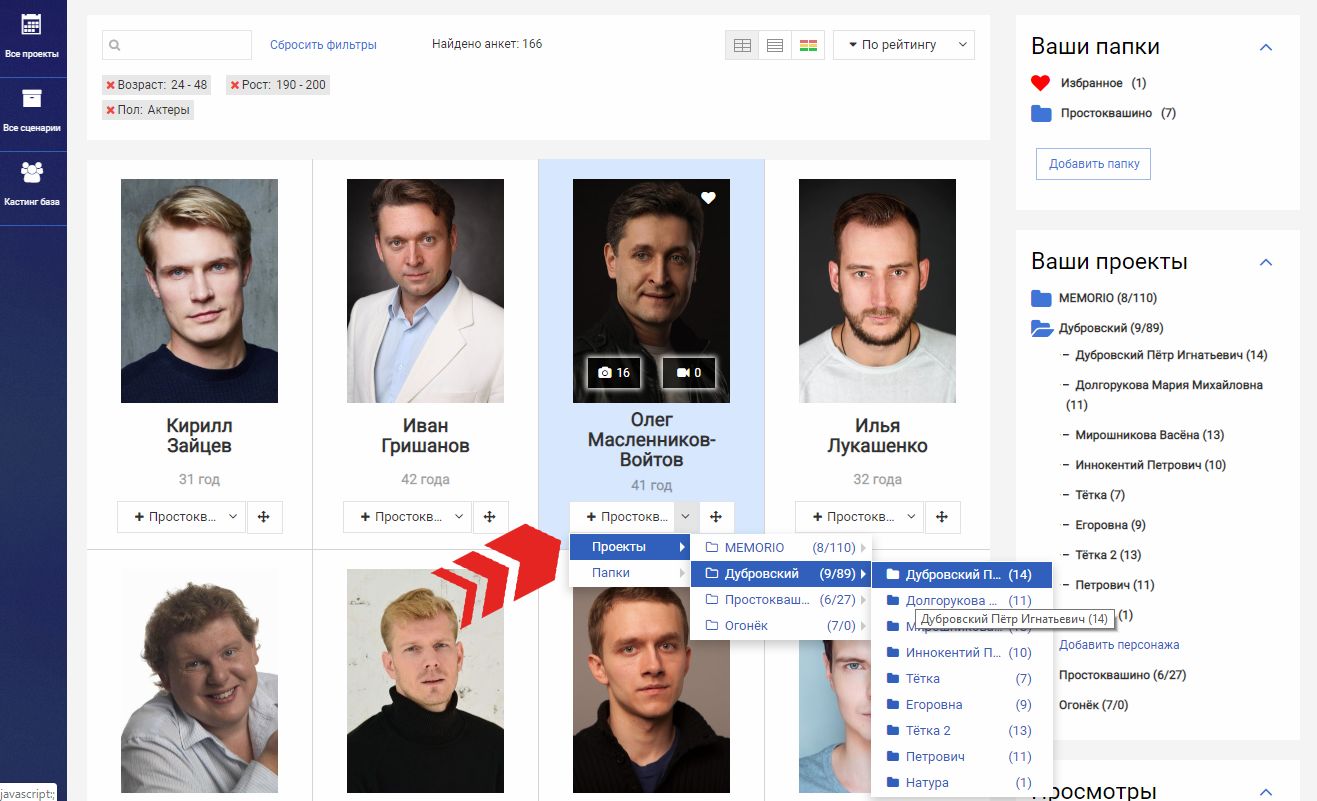This screenshot has height=801, width=1317.
Task: Switch to colored tile view icon
Action: (808, 45)
